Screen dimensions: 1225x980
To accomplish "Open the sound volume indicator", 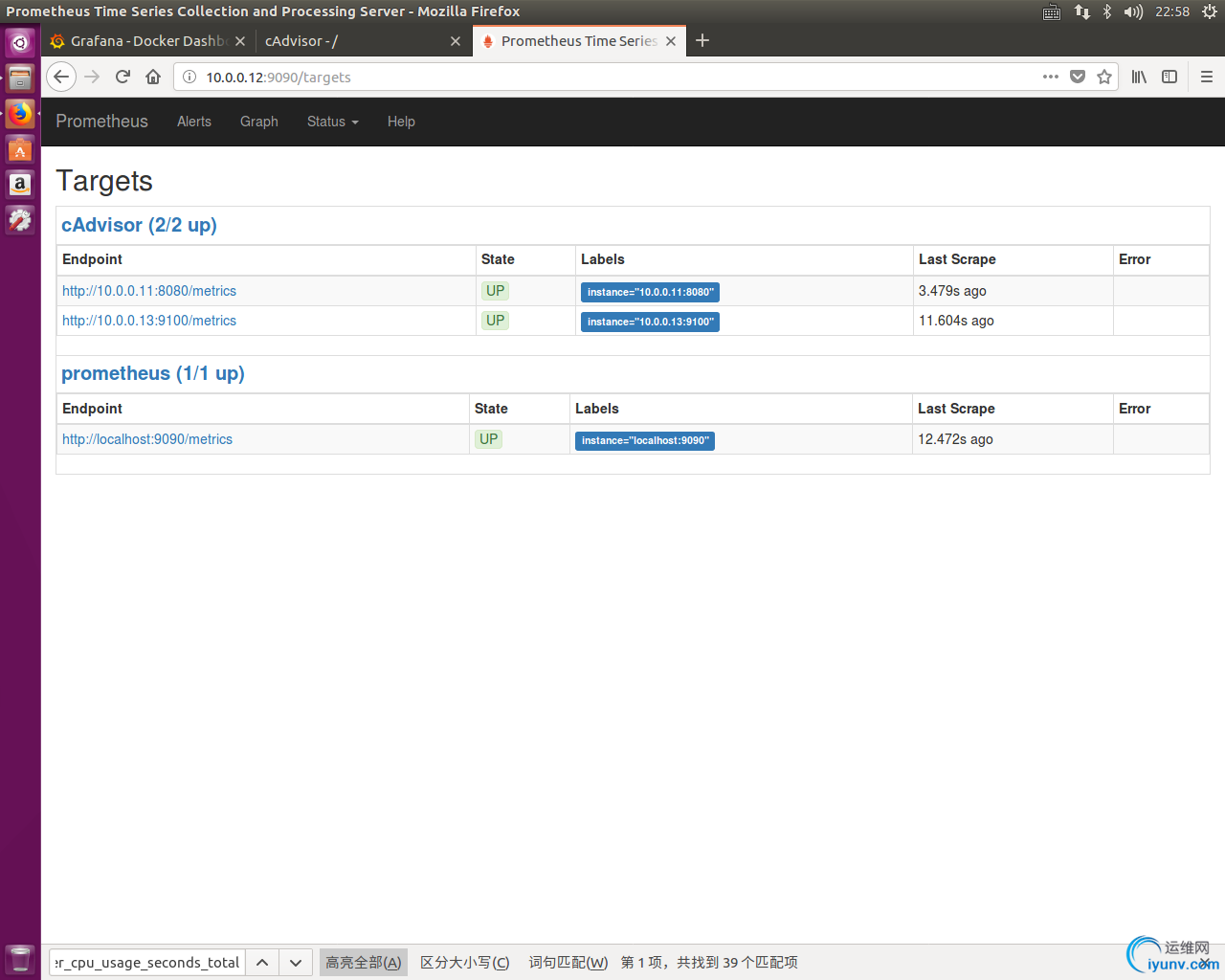I will point(1134,11).
